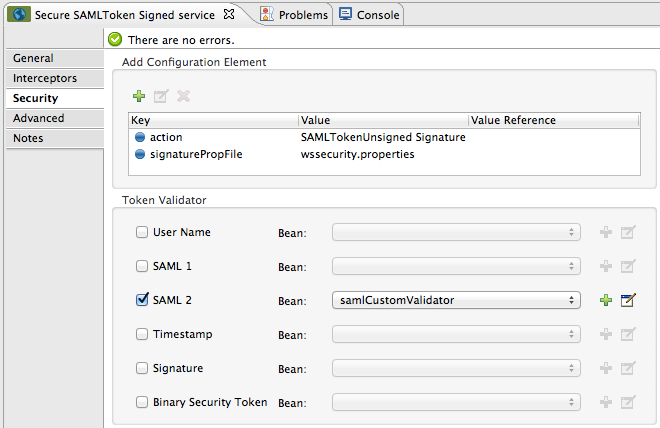Open the Console tab

pos(369,14)
